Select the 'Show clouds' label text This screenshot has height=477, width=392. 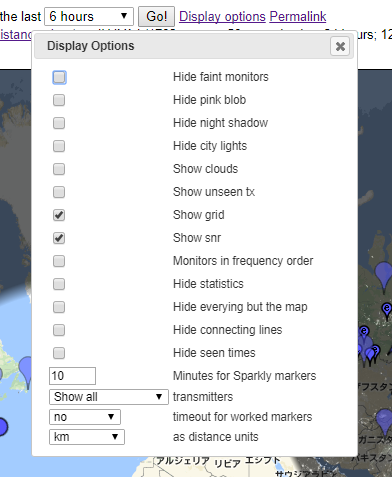(x=205, y=169)
